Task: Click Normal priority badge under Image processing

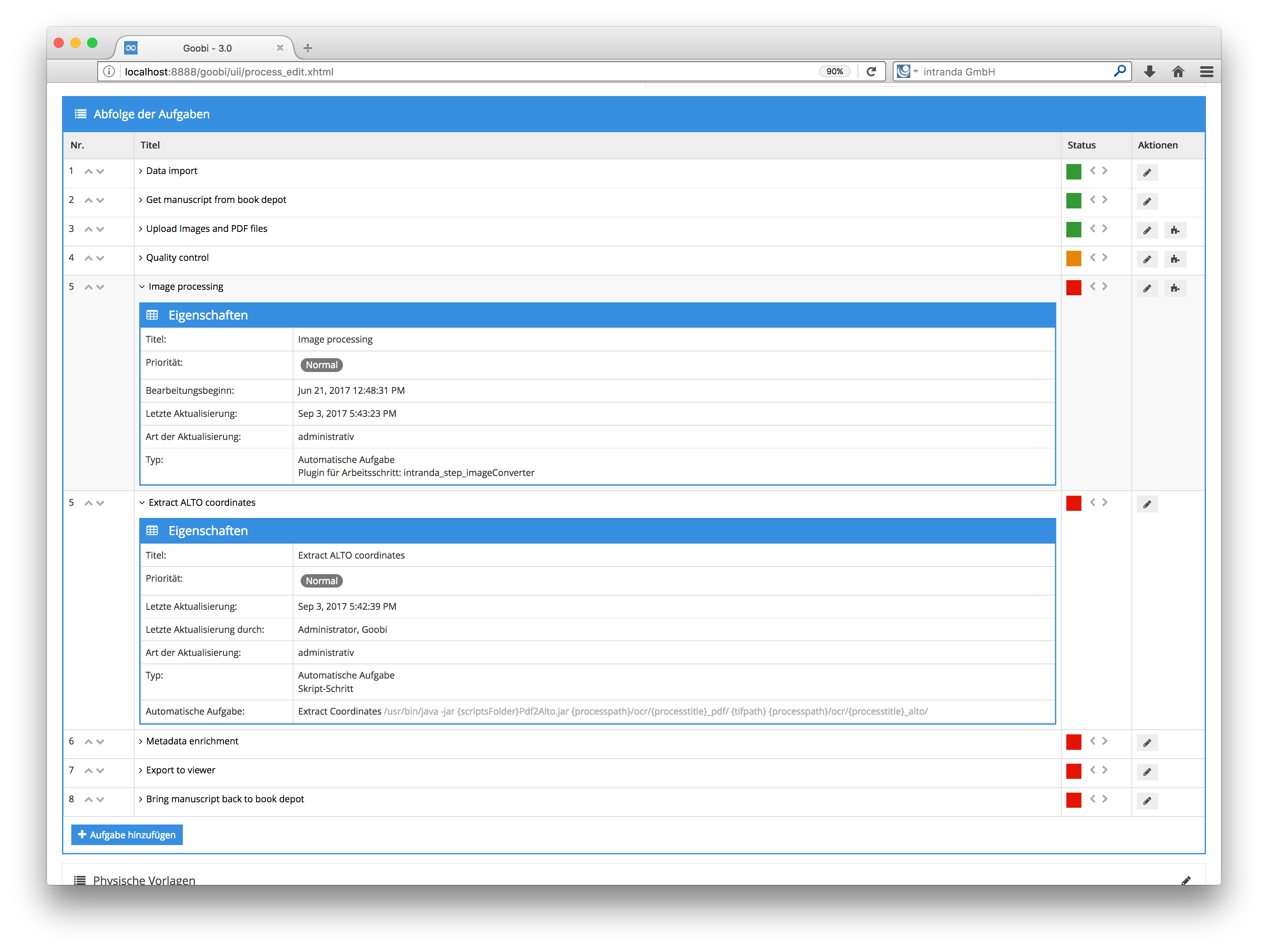Action: click(x=321, y=365)
